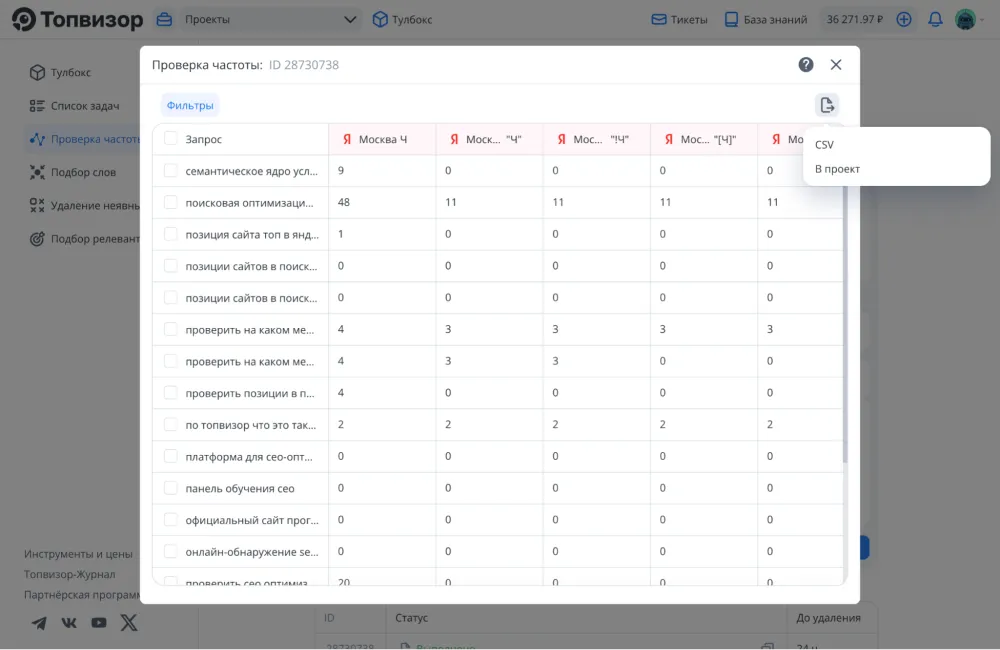Viewport: 1000px width, 650px height.
Task: Open the Projects briefcase icon
Action: [x=164, y=19]
